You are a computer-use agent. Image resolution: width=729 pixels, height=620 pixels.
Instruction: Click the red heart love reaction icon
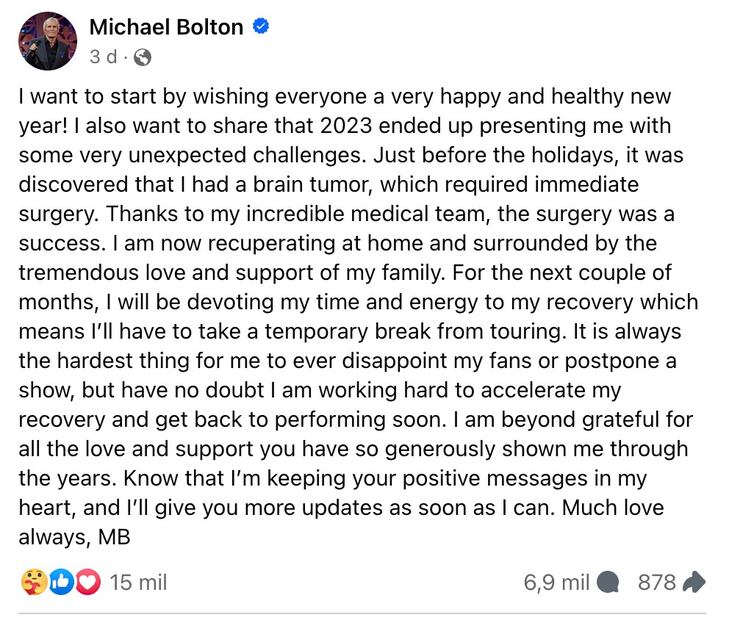pyautogui.click(x=88, y=582)
